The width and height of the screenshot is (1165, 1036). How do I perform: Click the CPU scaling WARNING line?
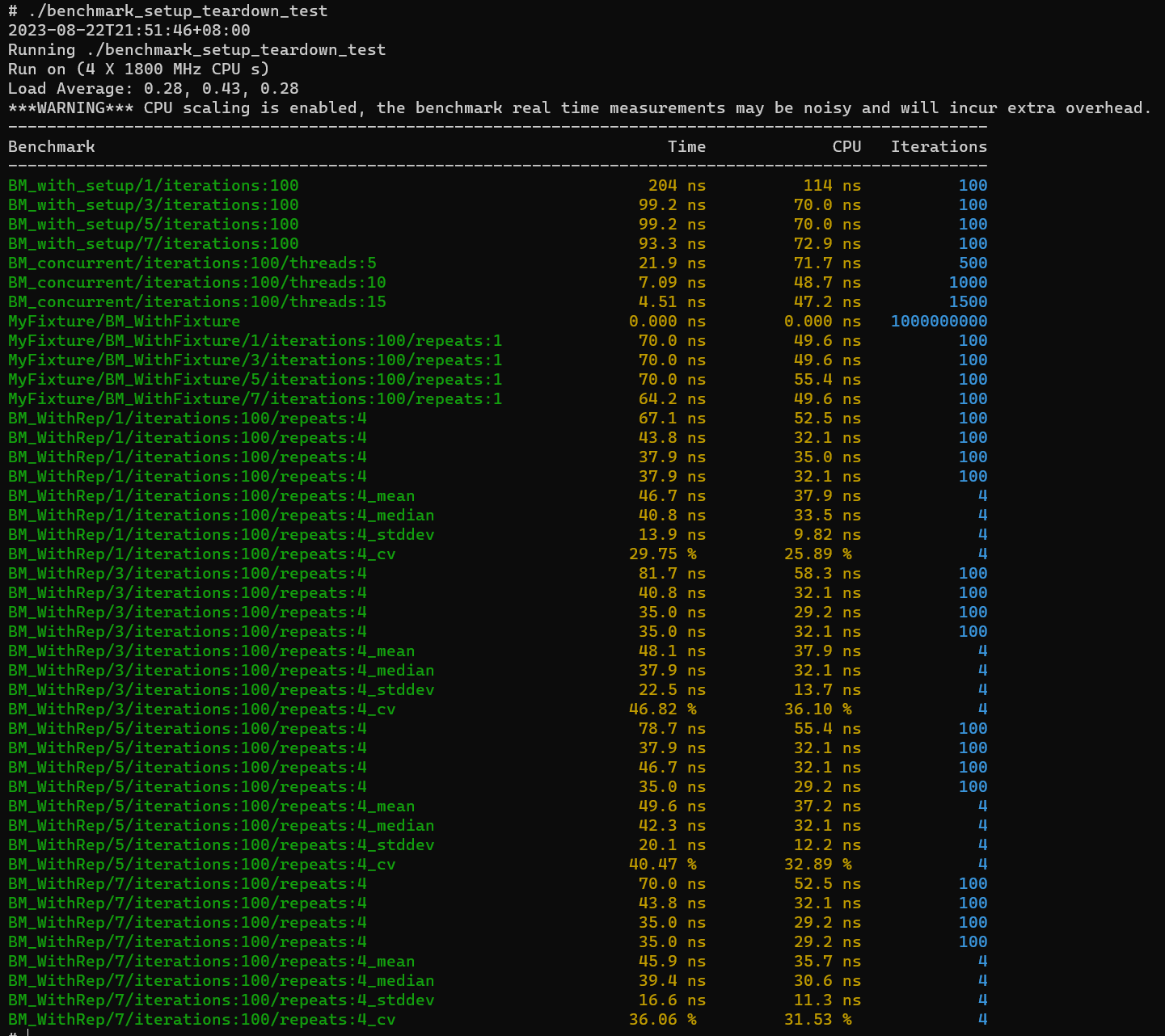tap(580, 107)
